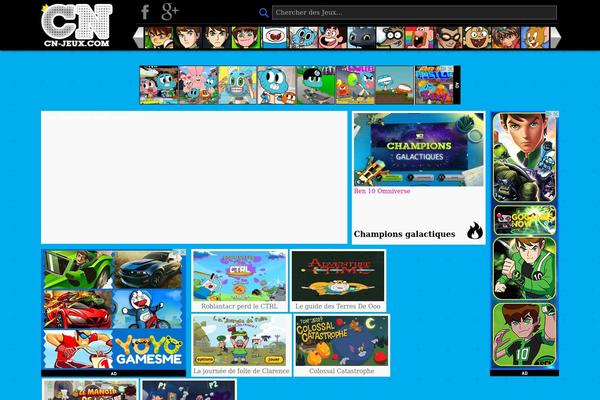600x400 pixels.
Task: Click the Tom and Jerry Colossal Catastrophe image
Action: [342, 341]
